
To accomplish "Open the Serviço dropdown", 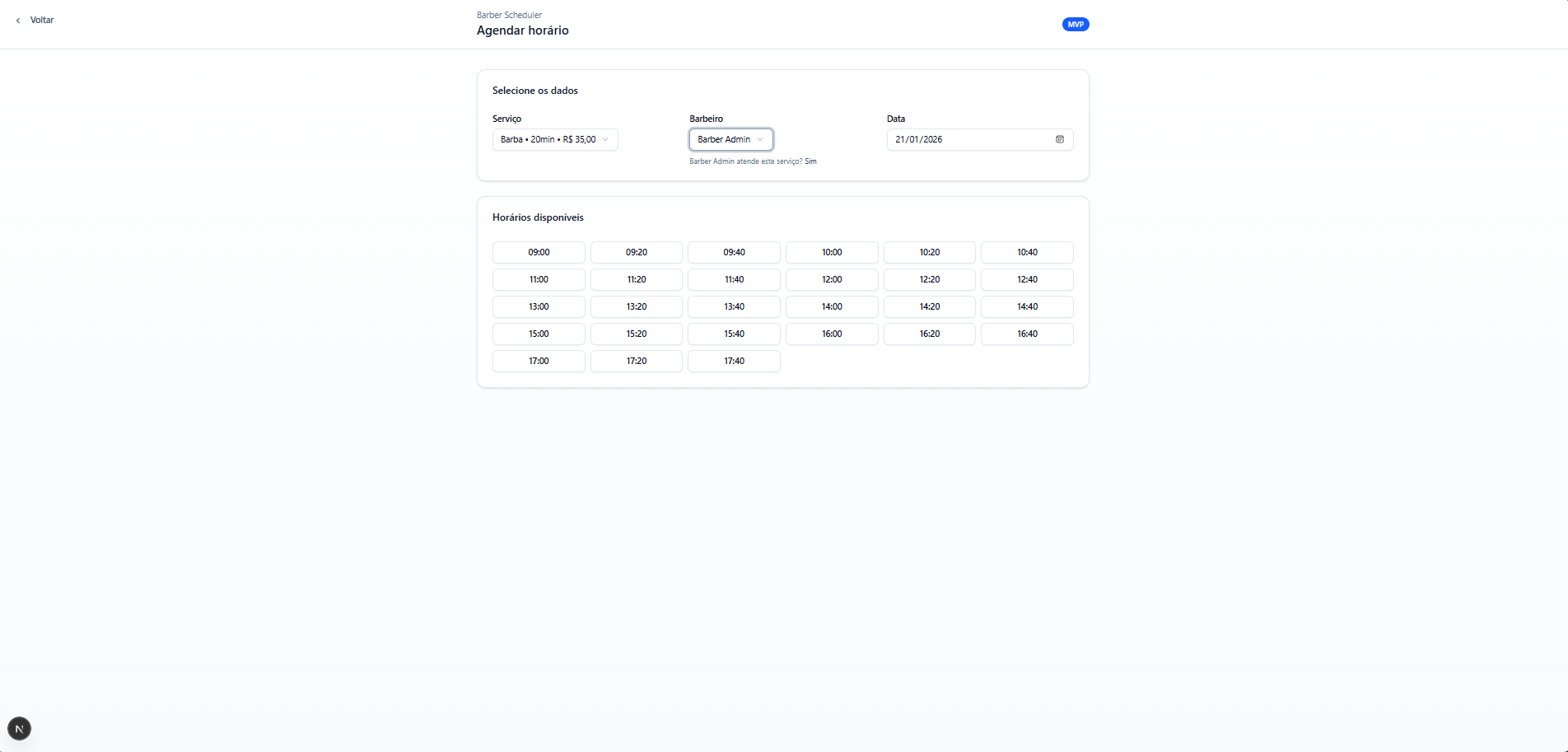I will pos(554,140).
